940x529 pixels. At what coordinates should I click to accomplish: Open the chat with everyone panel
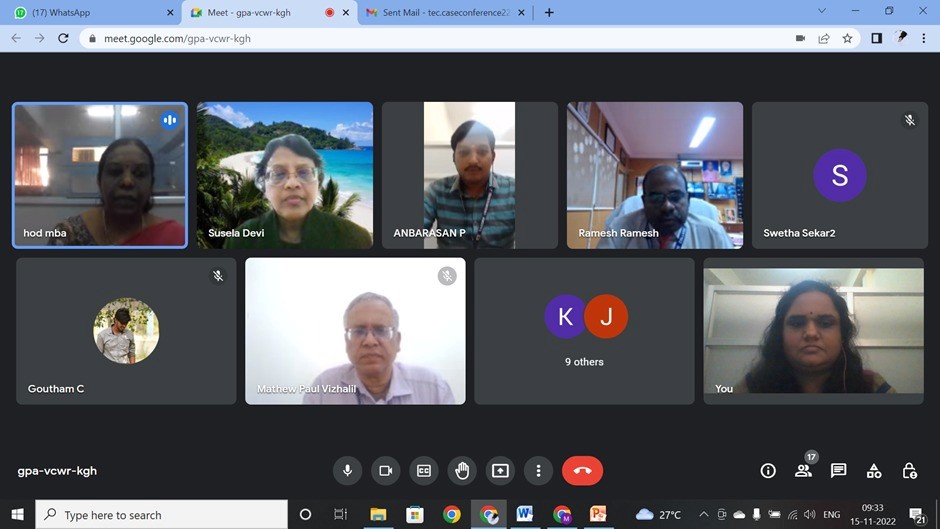tap(838, 471)
